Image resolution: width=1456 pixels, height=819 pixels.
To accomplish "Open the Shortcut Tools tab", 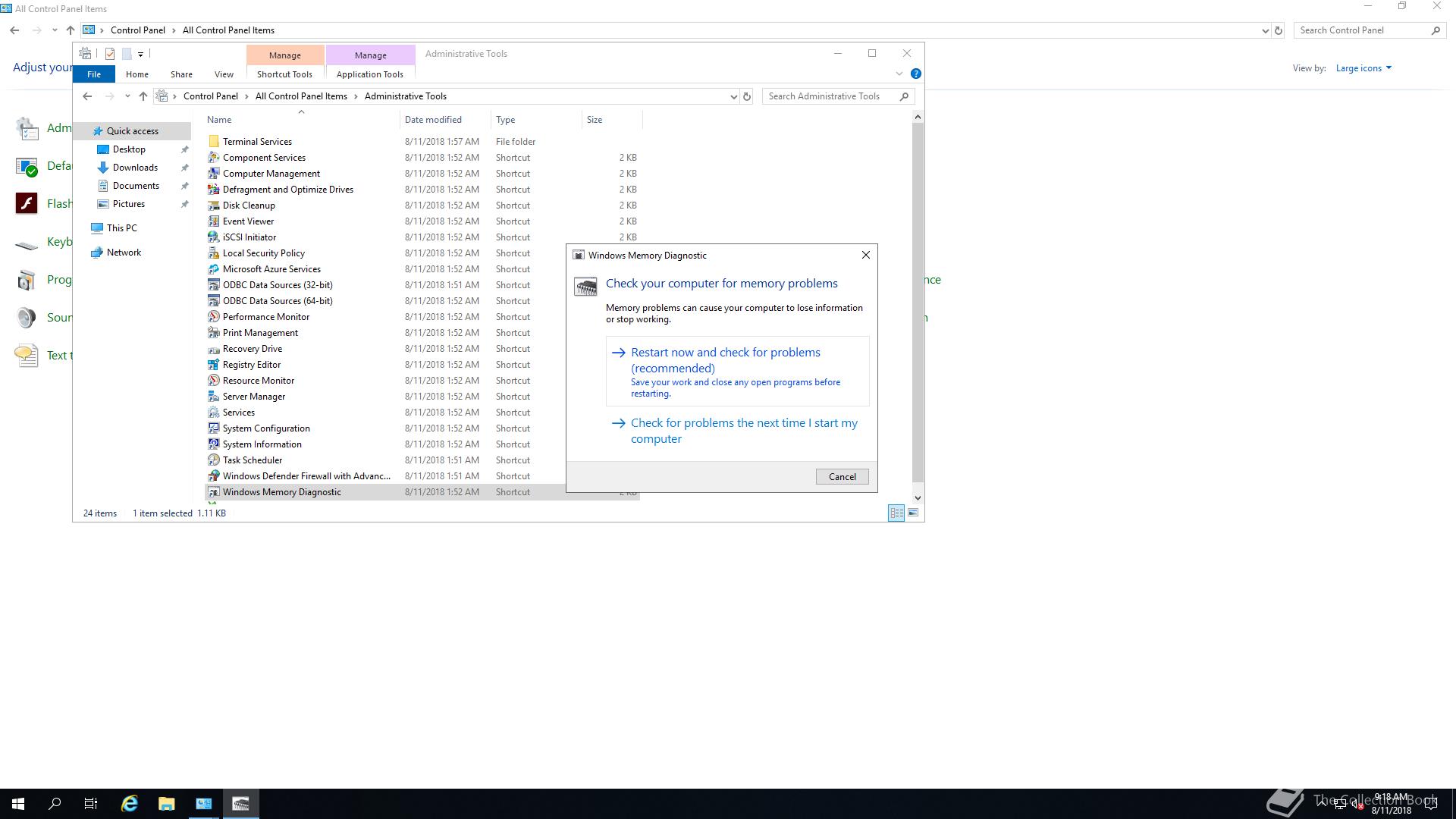I will click(x=284, y=74).
